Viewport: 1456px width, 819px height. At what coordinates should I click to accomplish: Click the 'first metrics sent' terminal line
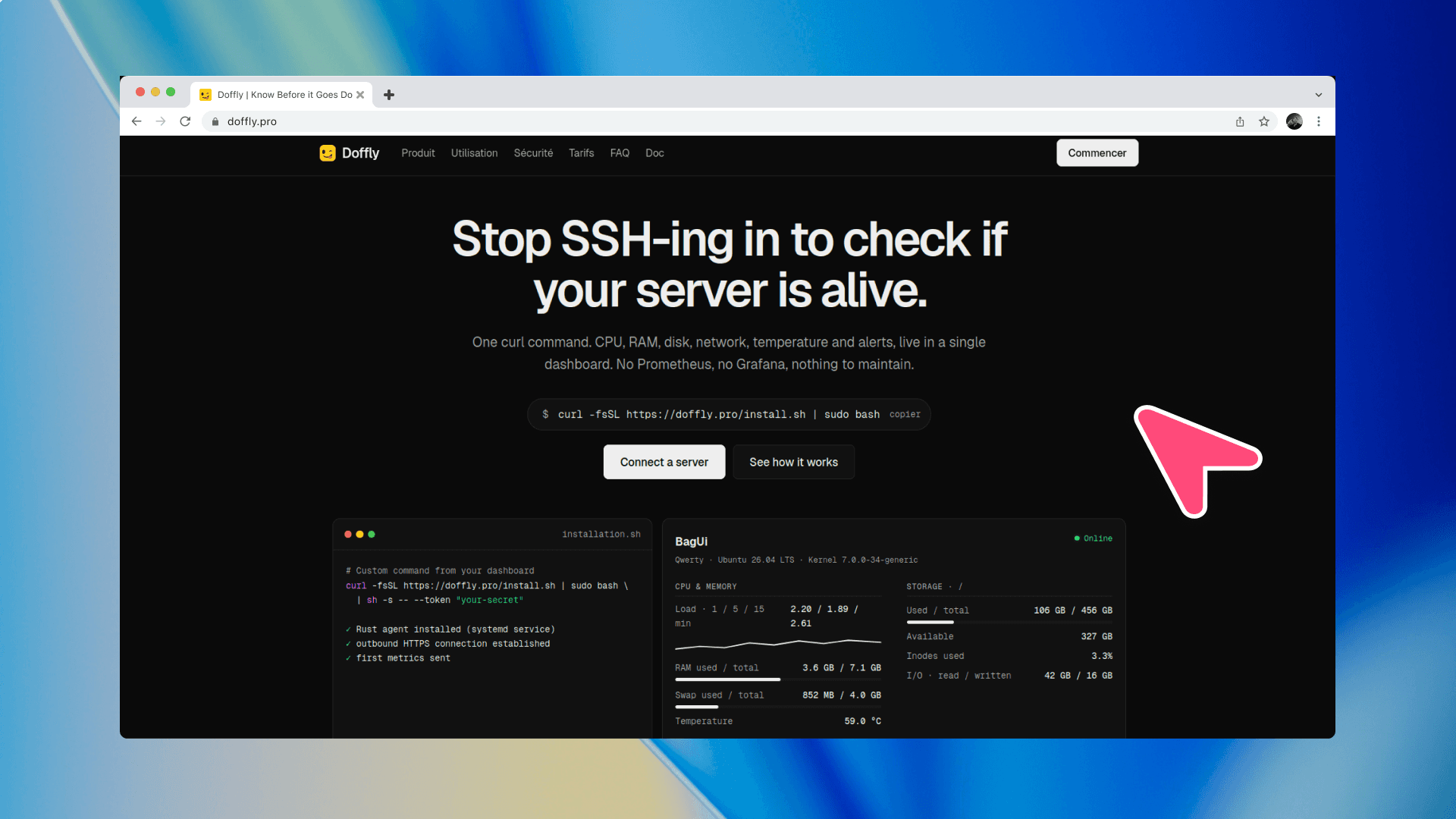[x=398, y=658]
